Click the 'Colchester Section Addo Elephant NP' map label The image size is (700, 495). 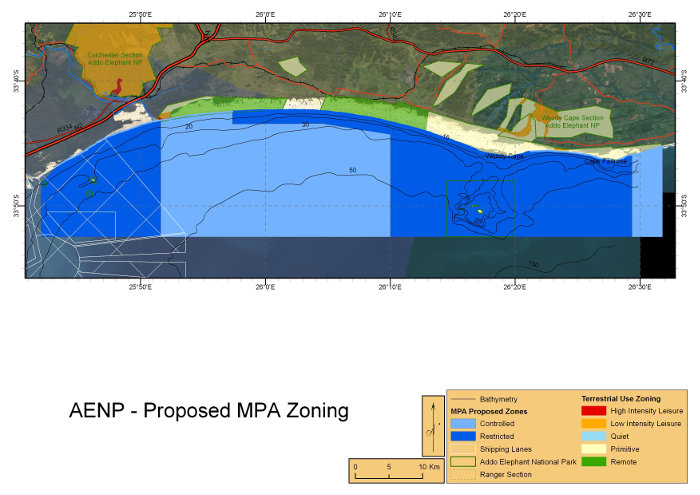(x=115, y=59)
